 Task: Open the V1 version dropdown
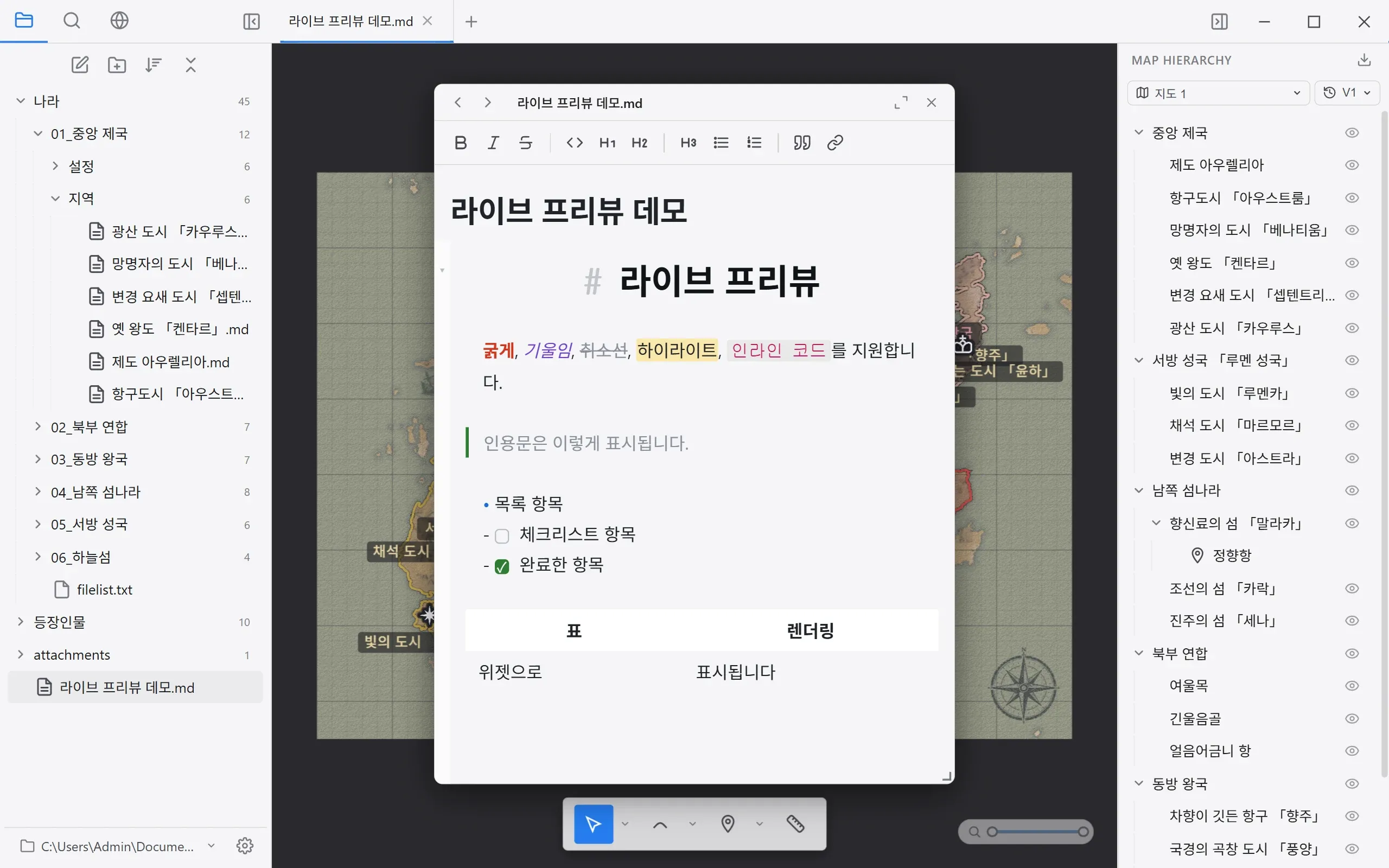1347,93
